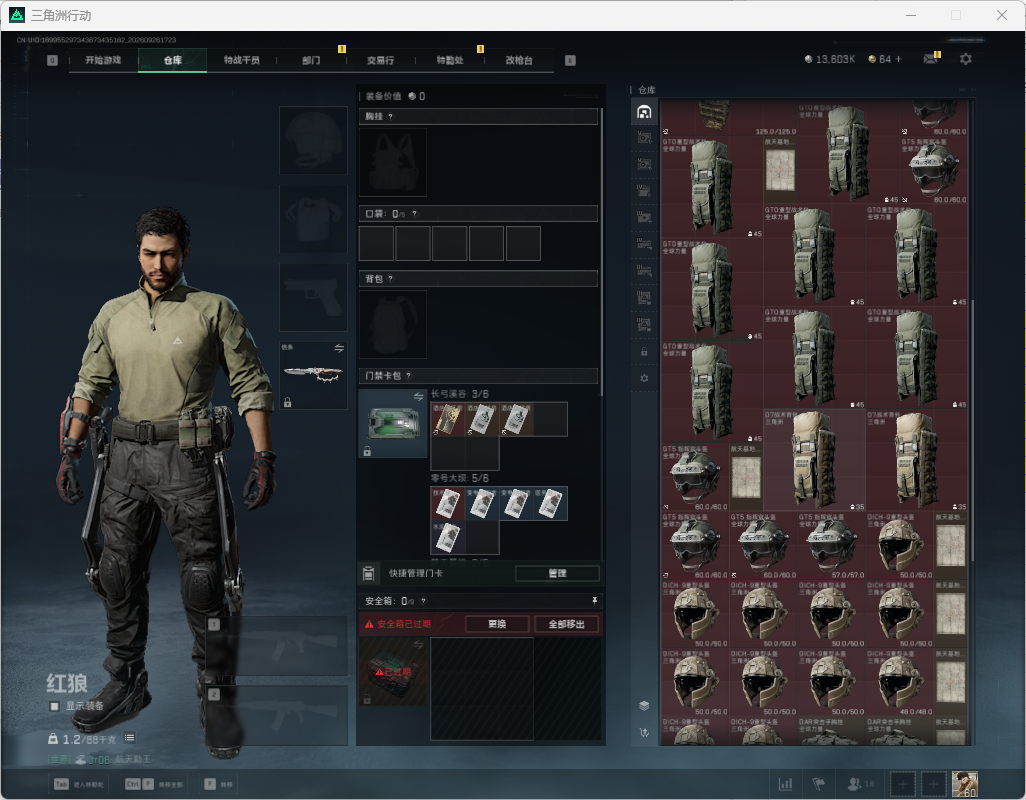Screen dimensions: 1026x800
Task: Select the empty backpack slot under 背包
Action: (393, 324)
